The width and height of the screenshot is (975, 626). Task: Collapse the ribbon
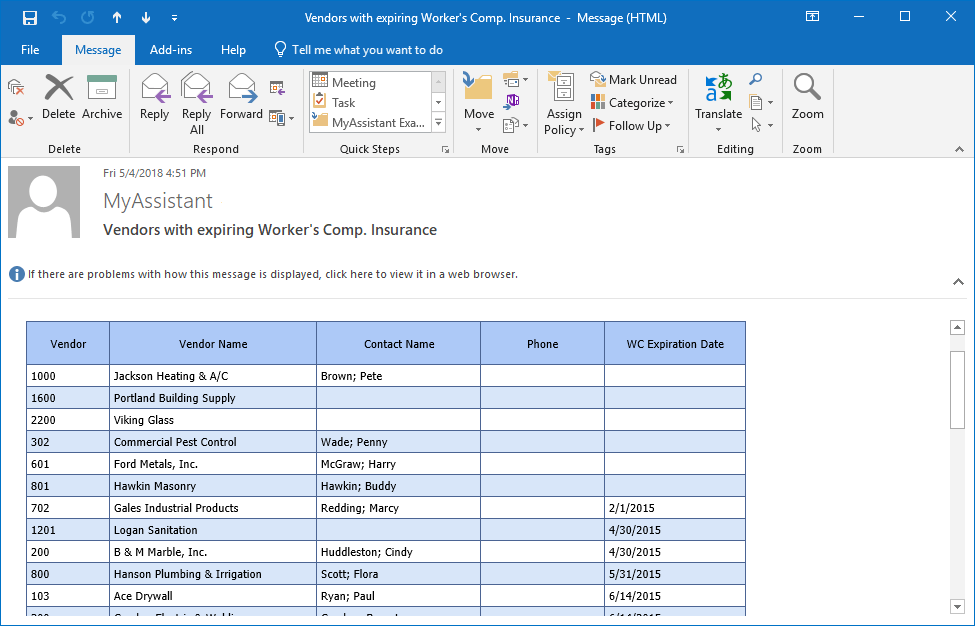tap(959, 149)
